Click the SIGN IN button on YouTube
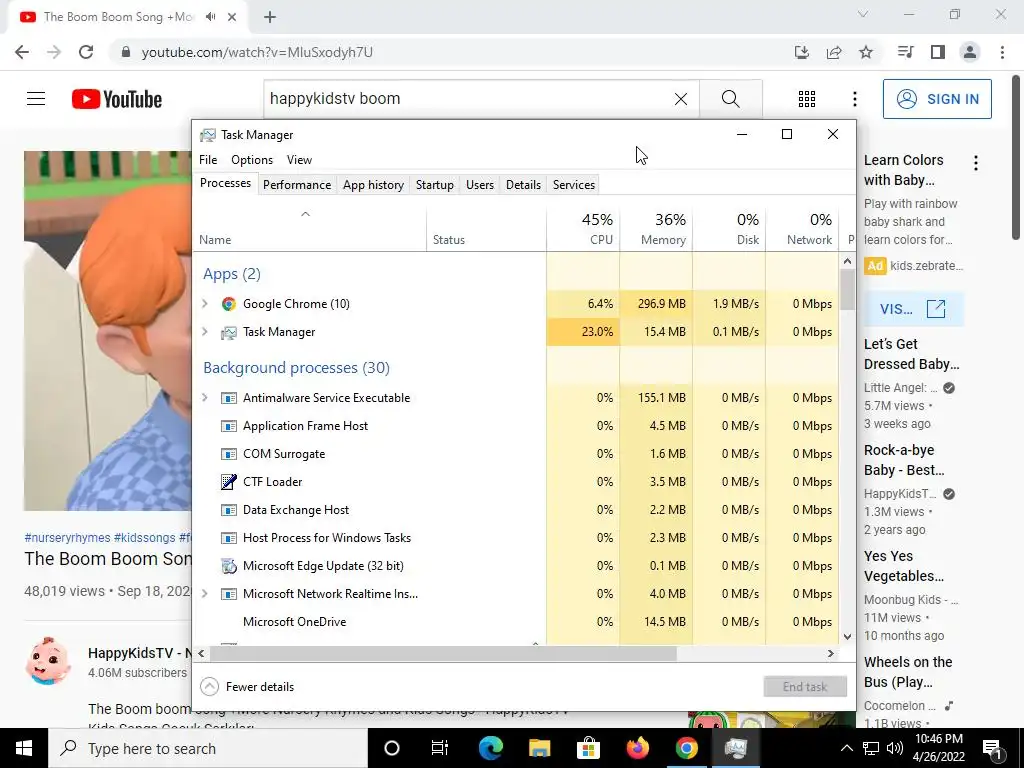 pos(937,99)
